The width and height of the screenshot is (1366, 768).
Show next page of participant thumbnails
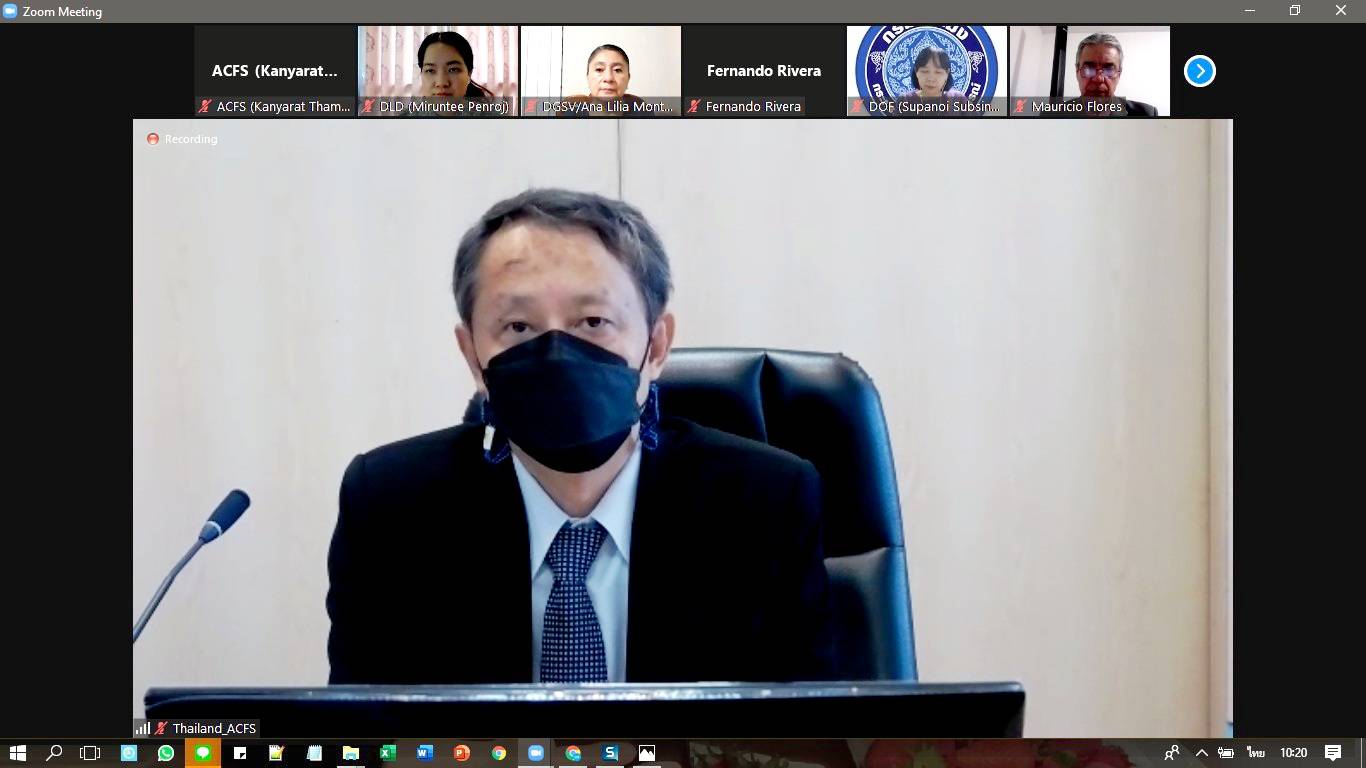coord(1199,71)
